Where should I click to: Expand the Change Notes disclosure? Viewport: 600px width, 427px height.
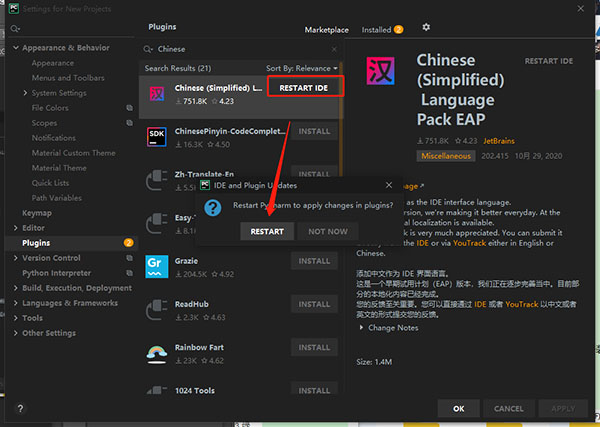[x=361, y=328]
